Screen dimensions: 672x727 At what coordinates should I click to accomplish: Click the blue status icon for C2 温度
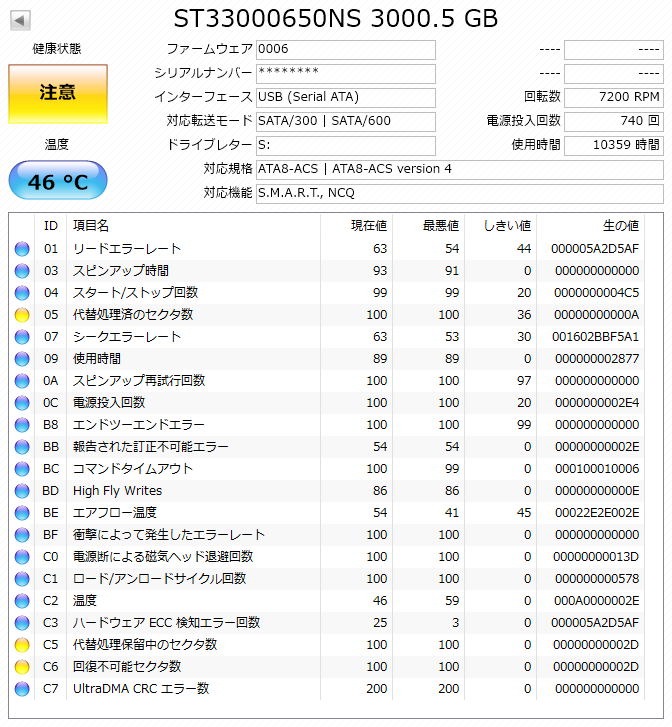(22, 601)
